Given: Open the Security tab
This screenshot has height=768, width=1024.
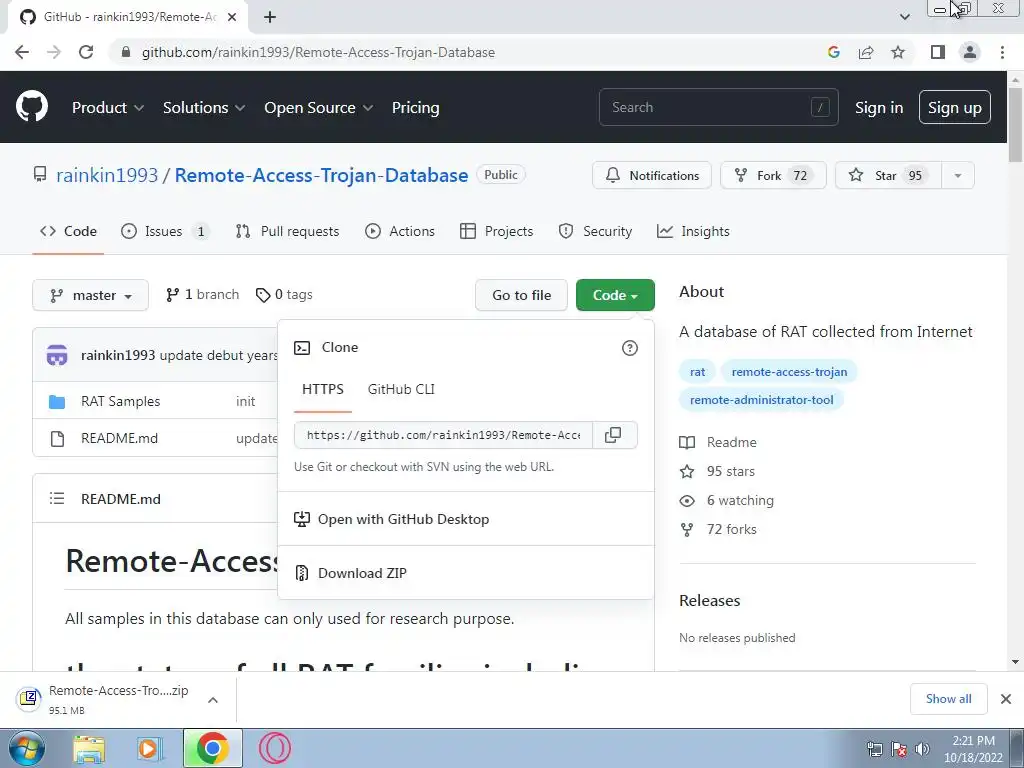Looking at the screenshot, I should tap(595, 231).
